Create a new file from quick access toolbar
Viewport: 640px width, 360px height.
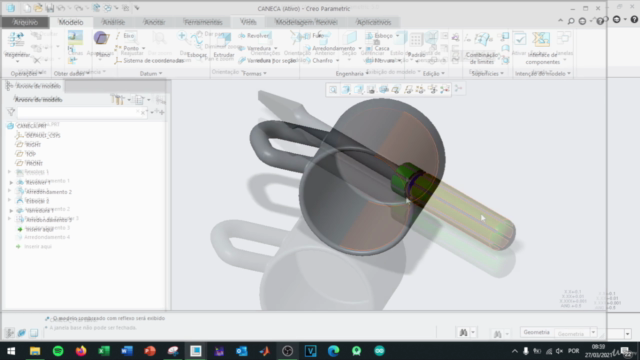(x=27, y=8)
